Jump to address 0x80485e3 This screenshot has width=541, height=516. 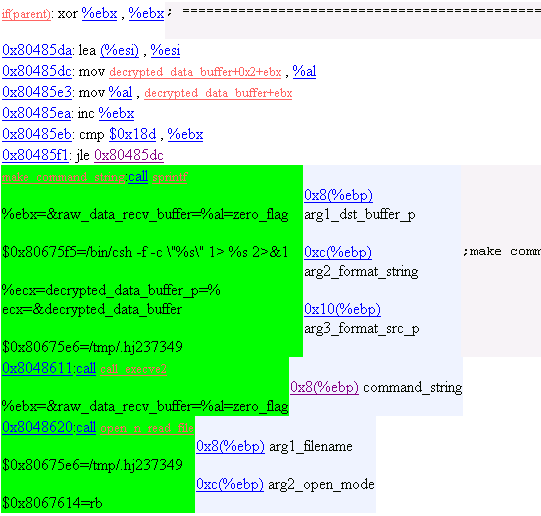click(37, 92)
